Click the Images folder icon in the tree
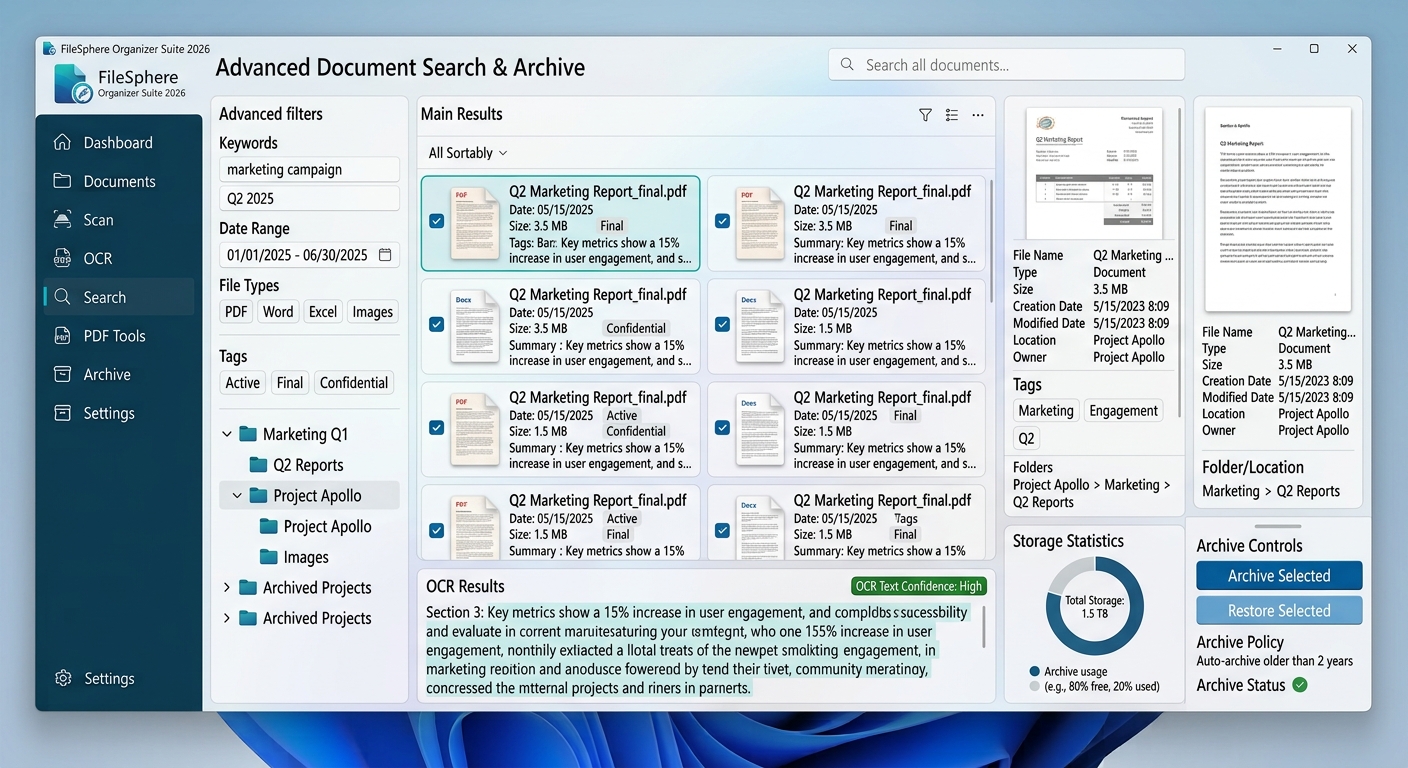The image size is (1408, 768). click(268, 557)
